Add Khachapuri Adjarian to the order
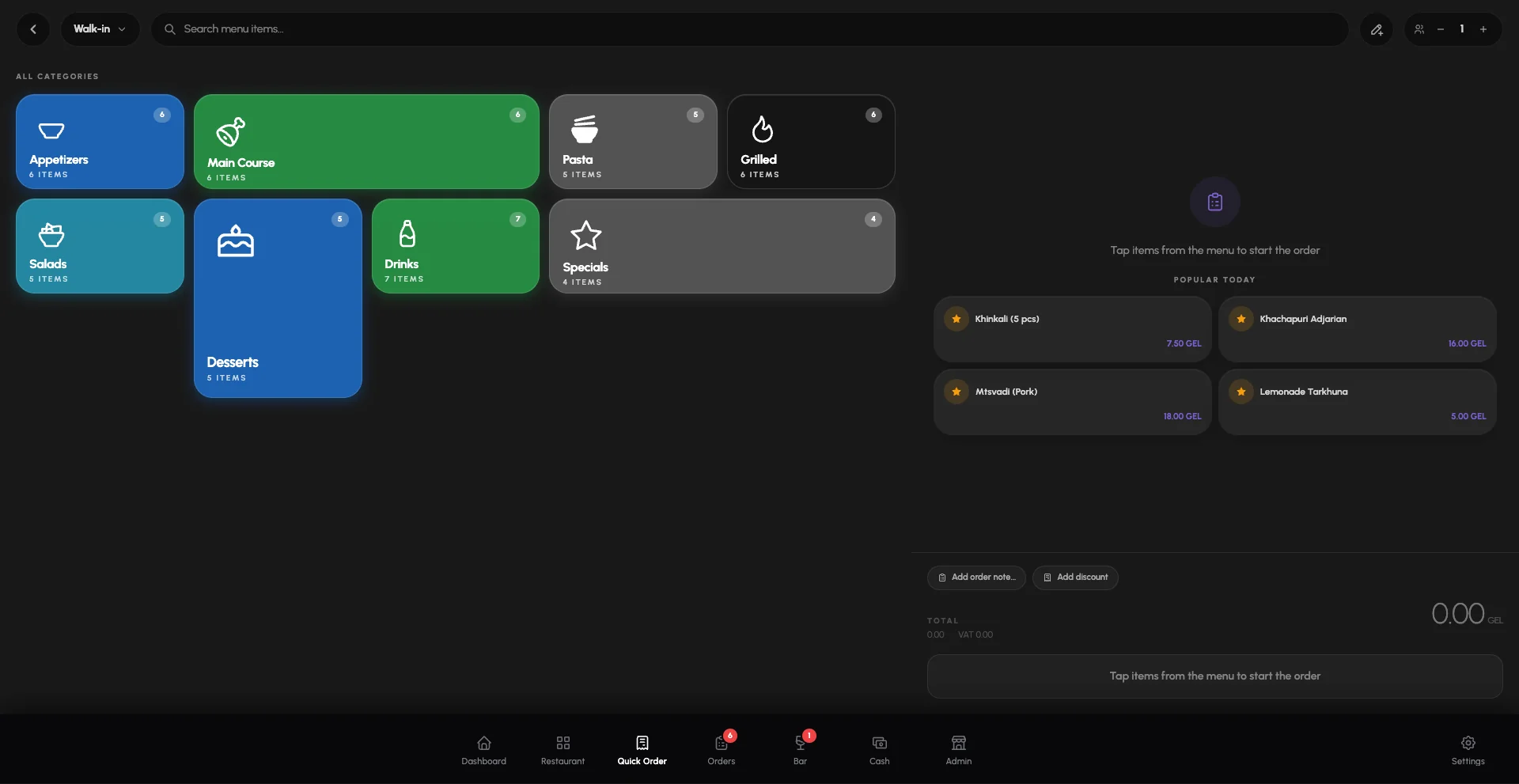Viewport: 1519px width, 784px height. click(x=1358, y=329)
